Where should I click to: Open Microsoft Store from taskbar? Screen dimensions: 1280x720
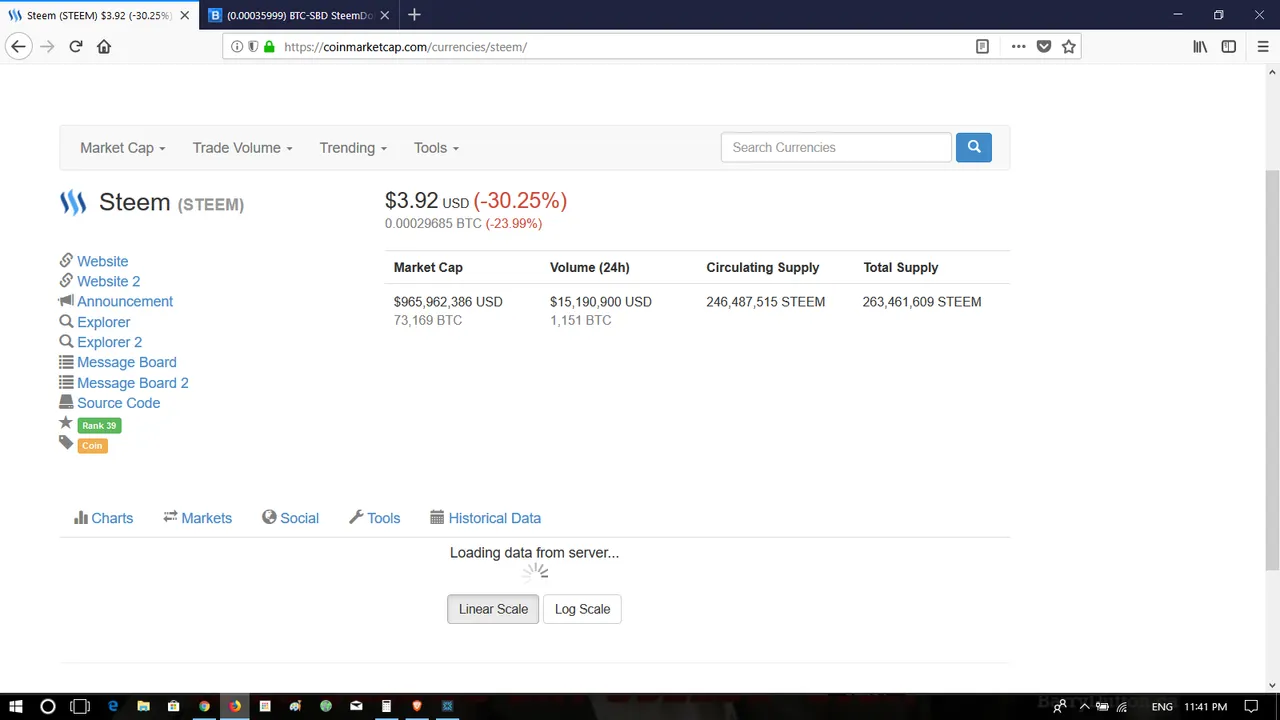174,706
